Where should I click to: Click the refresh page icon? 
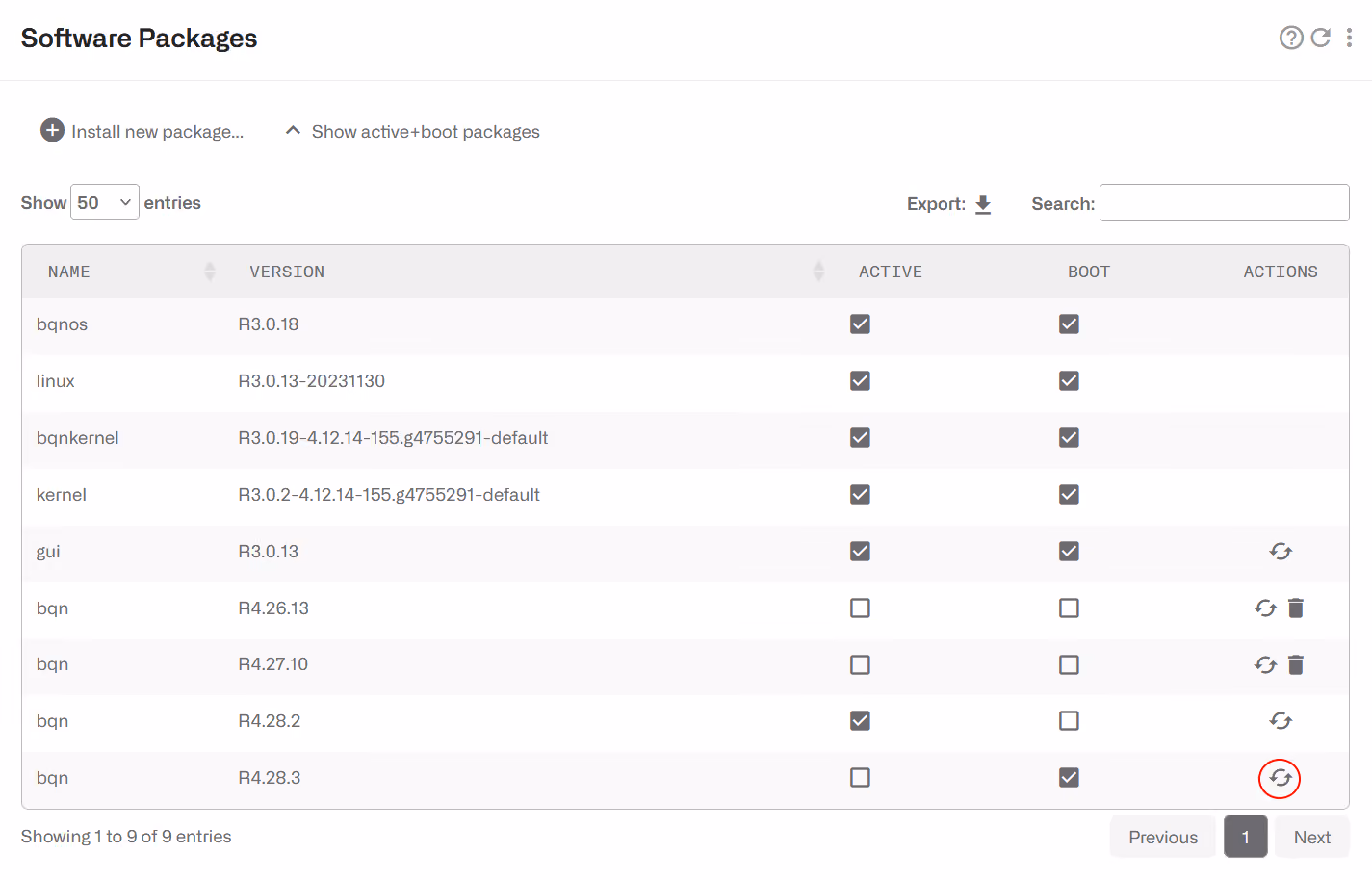coord(1321,38)
